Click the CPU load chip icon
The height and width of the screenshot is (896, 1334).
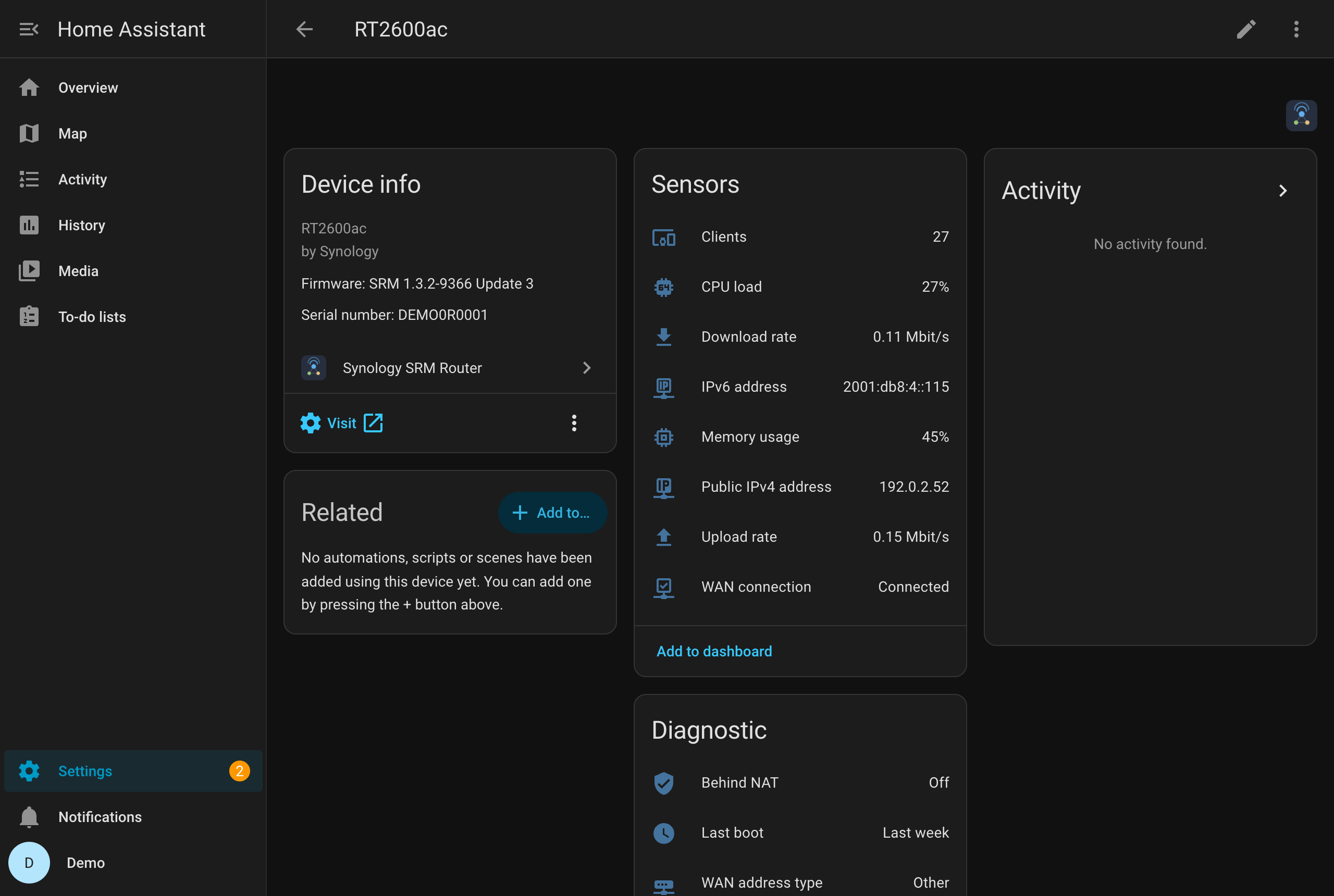point(663,287)
